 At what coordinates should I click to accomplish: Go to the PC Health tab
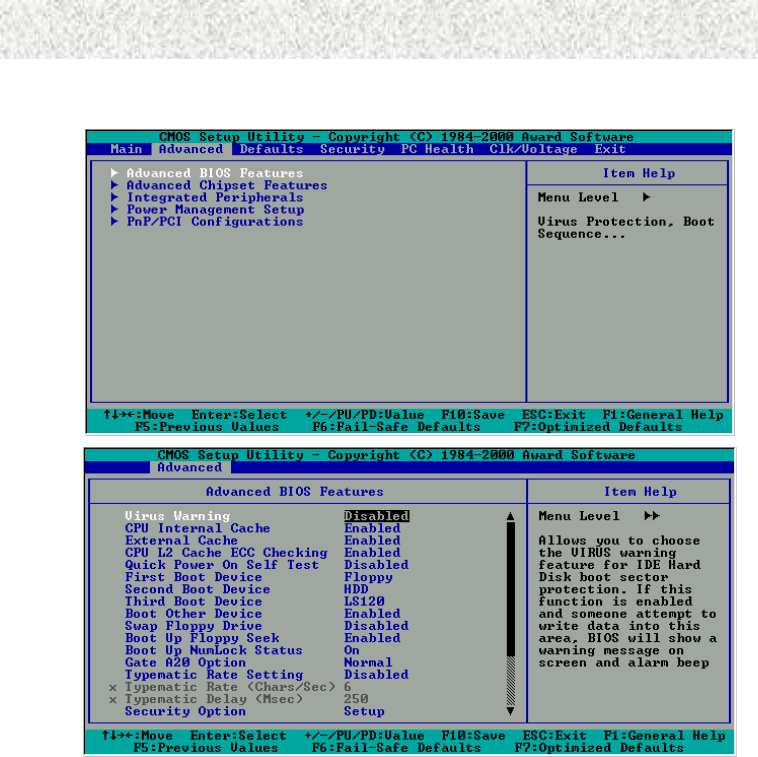coord(437,149)
